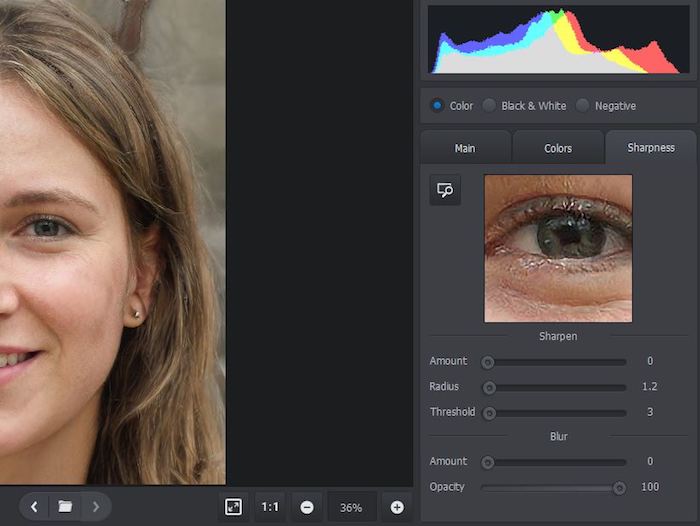This screenshot has height=526, width=700.
Task: Zoom out with the minus icon
Action: pos(307,507)
